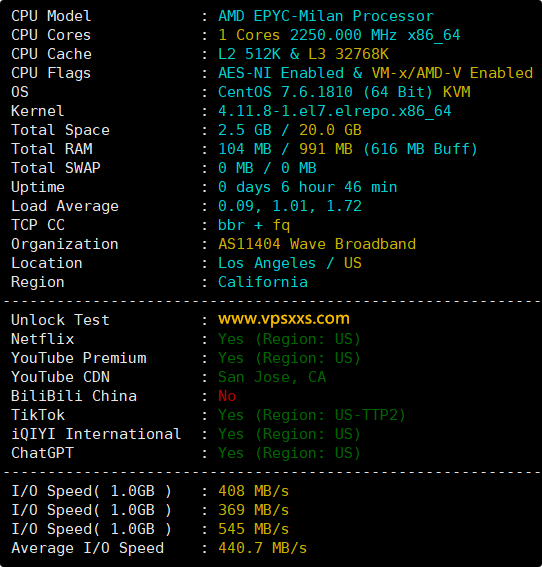Click the 'Netflix' row label
542x567 pixels.
tap(43, 339)
